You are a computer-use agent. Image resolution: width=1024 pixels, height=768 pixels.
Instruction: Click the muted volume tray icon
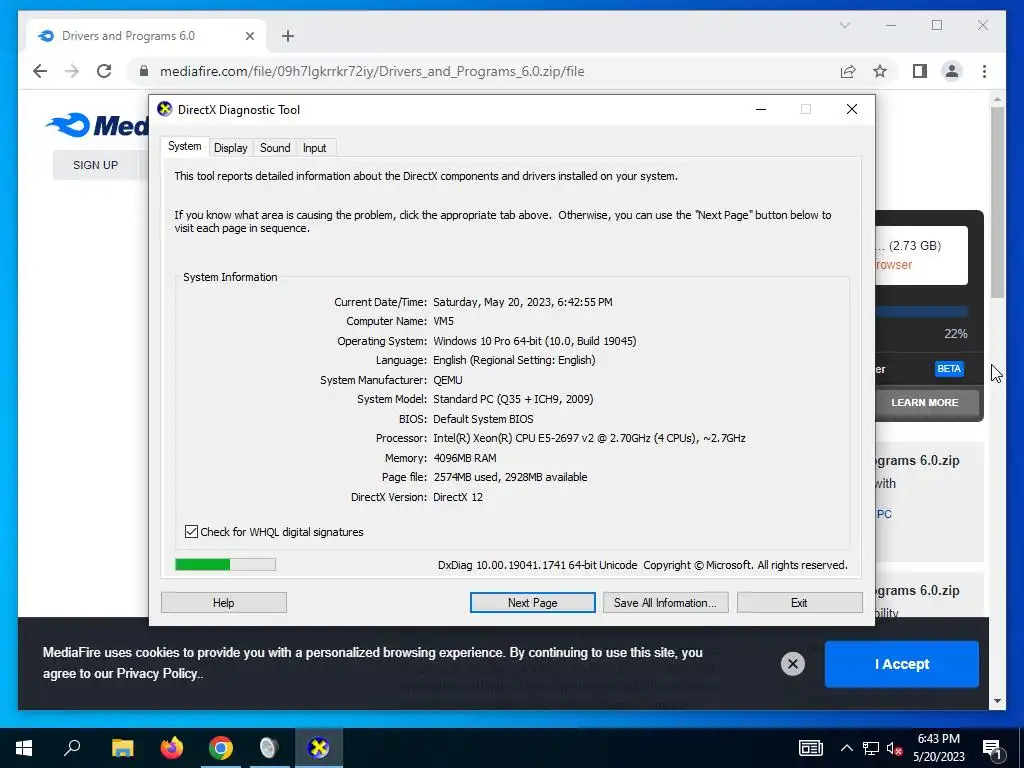pos(895,748)
